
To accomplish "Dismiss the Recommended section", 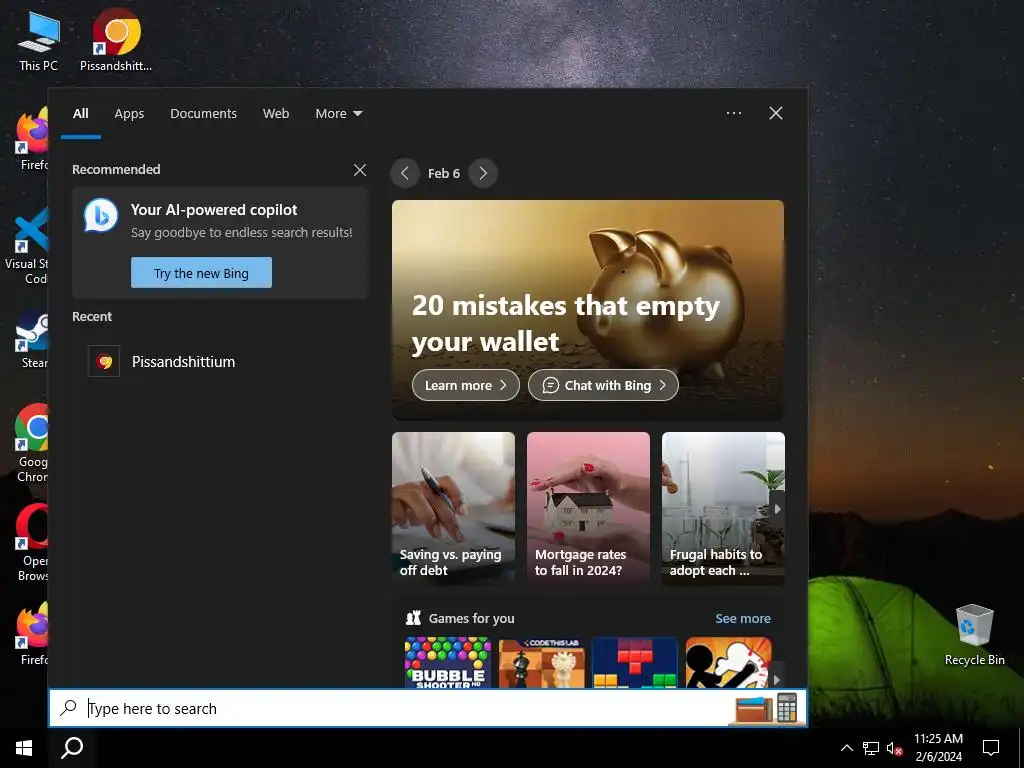I will click(x=360, y=170).
